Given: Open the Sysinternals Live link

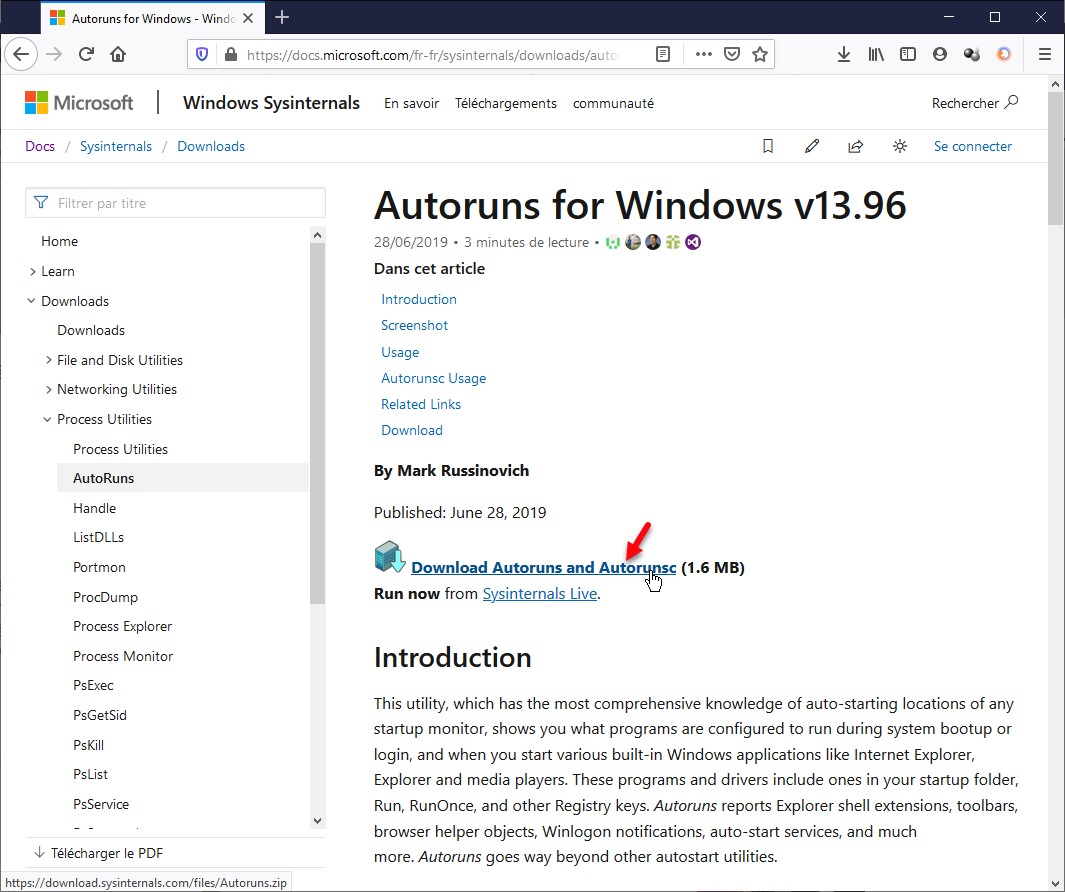Looking at the screenshot, I should pyautogui.click(x=539, y=594).
